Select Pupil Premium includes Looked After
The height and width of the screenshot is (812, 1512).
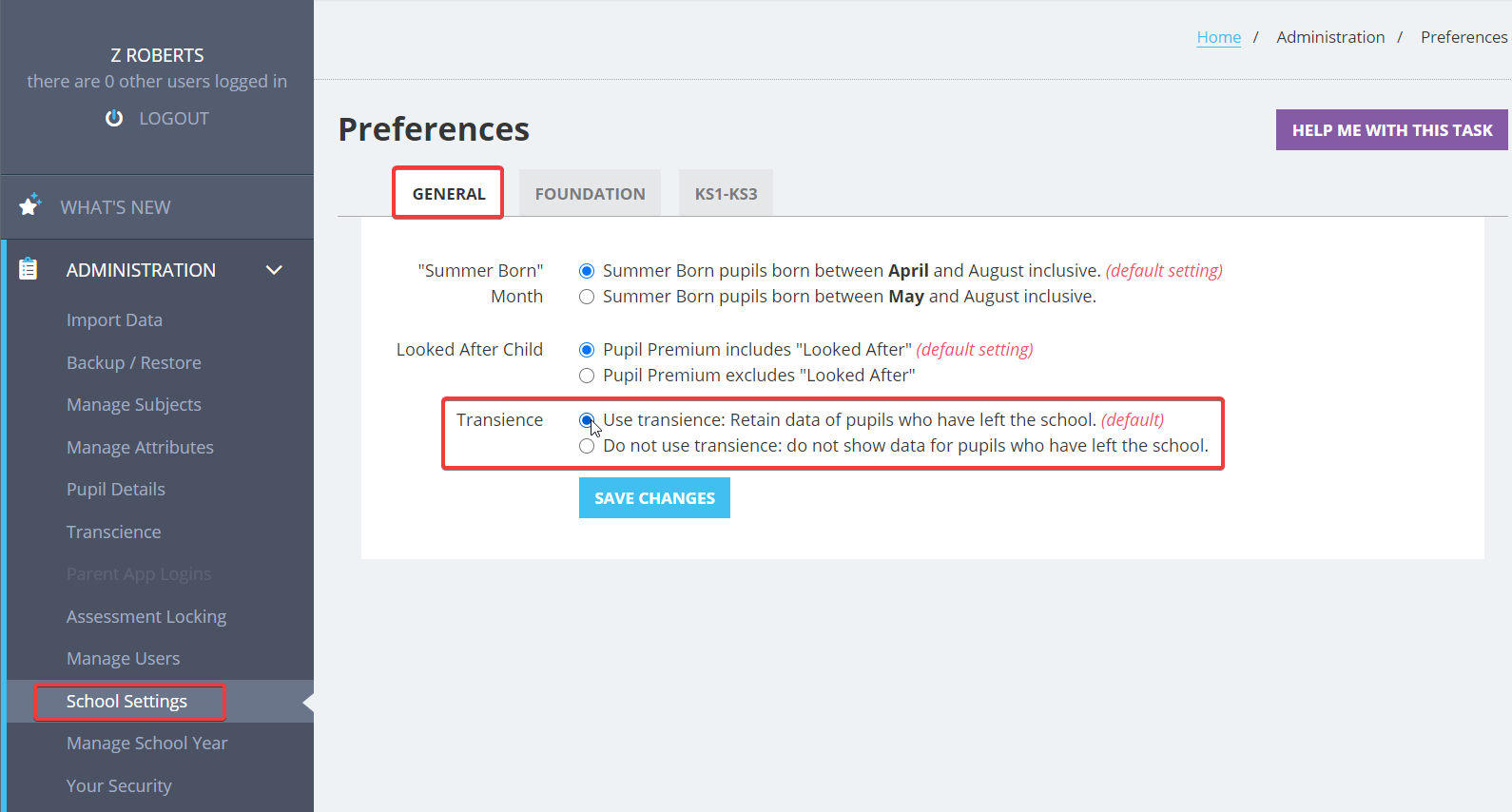pyautogui.click(x=587, y=350)
